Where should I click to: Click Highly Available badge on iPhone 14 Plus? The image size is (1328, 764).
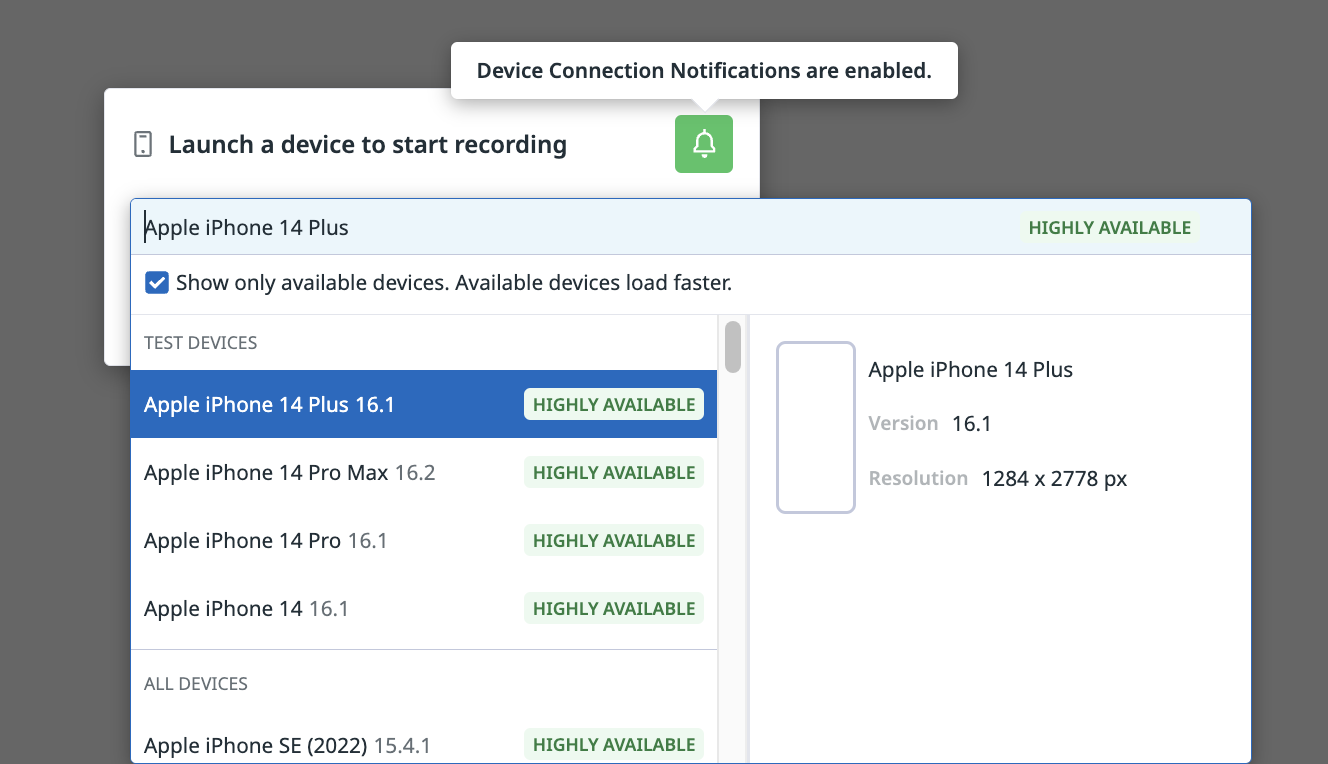(x=614, y=404)
